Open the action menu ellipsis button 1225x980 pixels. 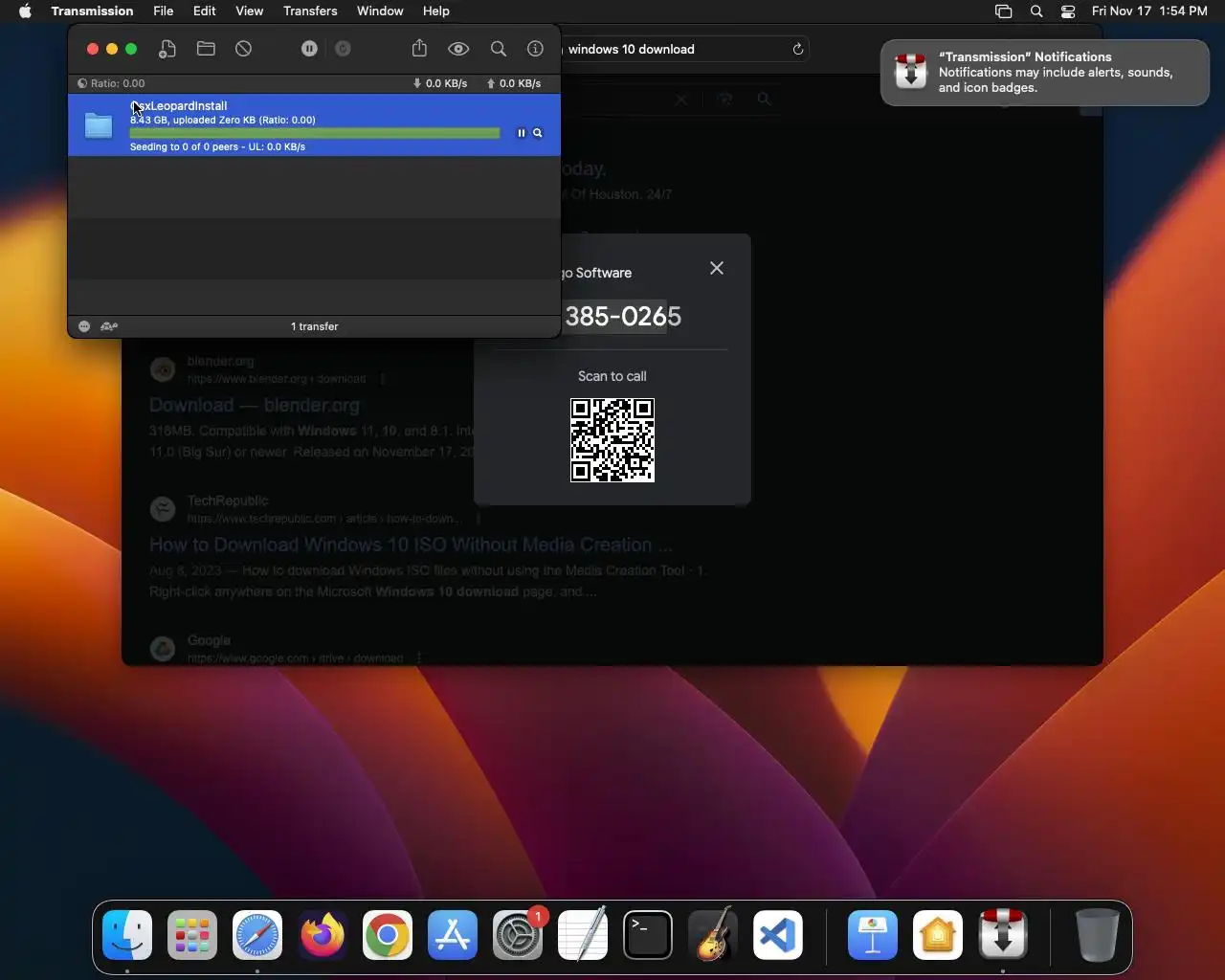[84, 326]
